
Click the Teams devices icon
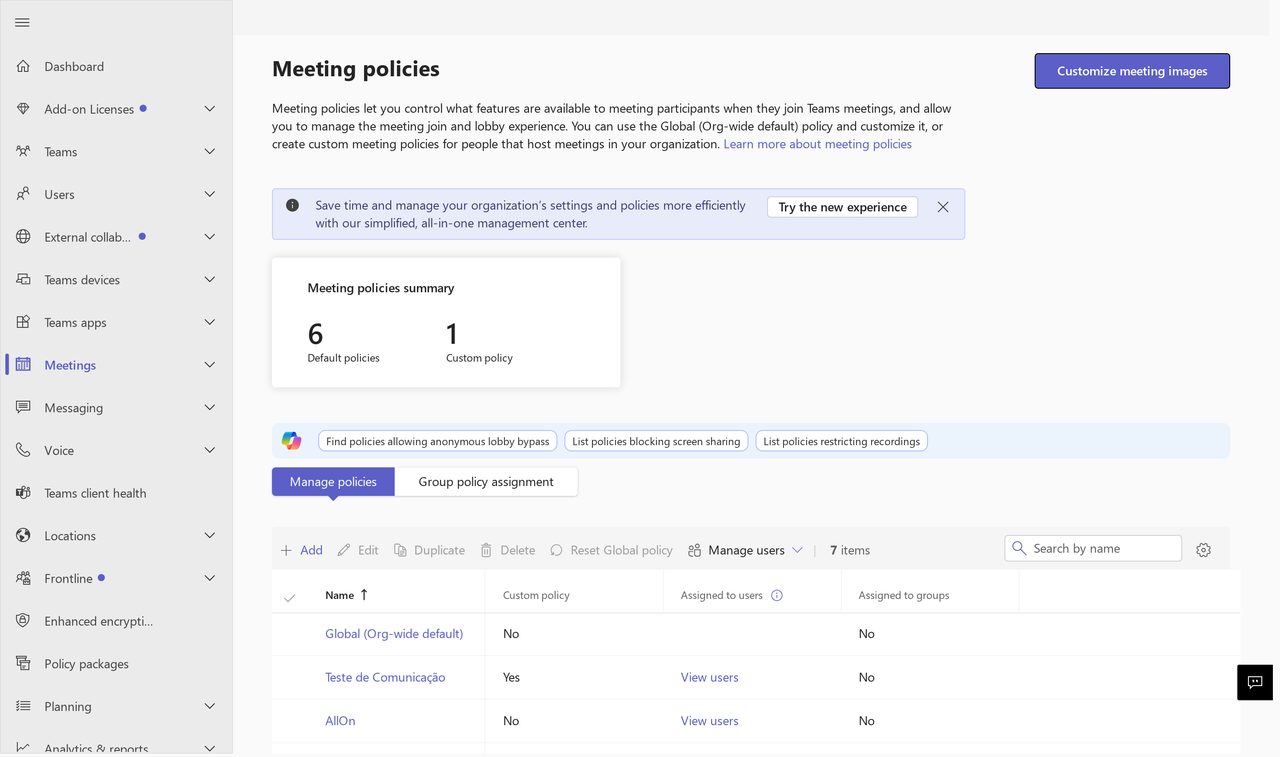point(23,280)
